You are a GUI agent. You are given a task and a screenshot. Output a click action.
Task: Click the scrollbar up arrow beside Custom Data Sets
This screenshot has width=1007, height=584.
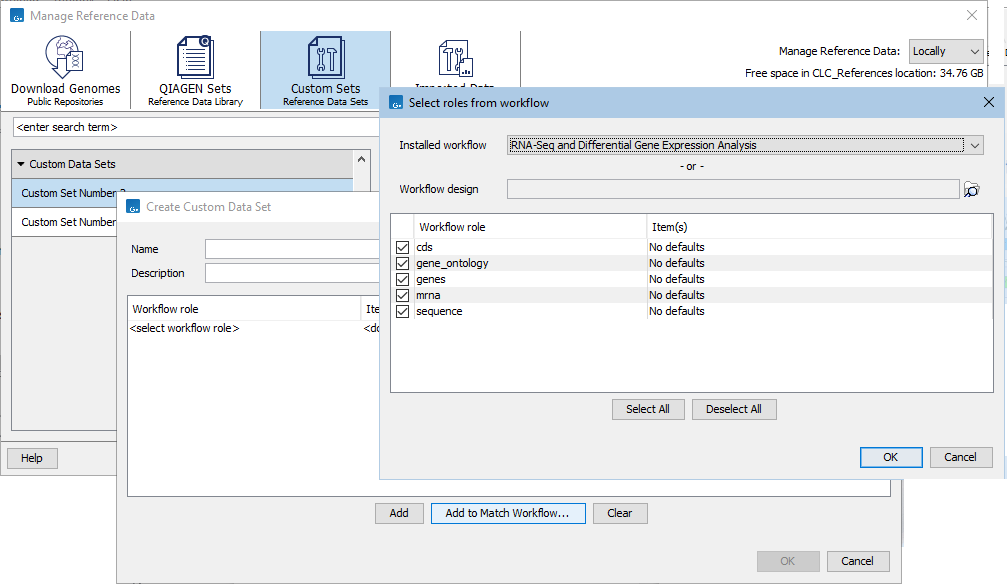[361, 159]
